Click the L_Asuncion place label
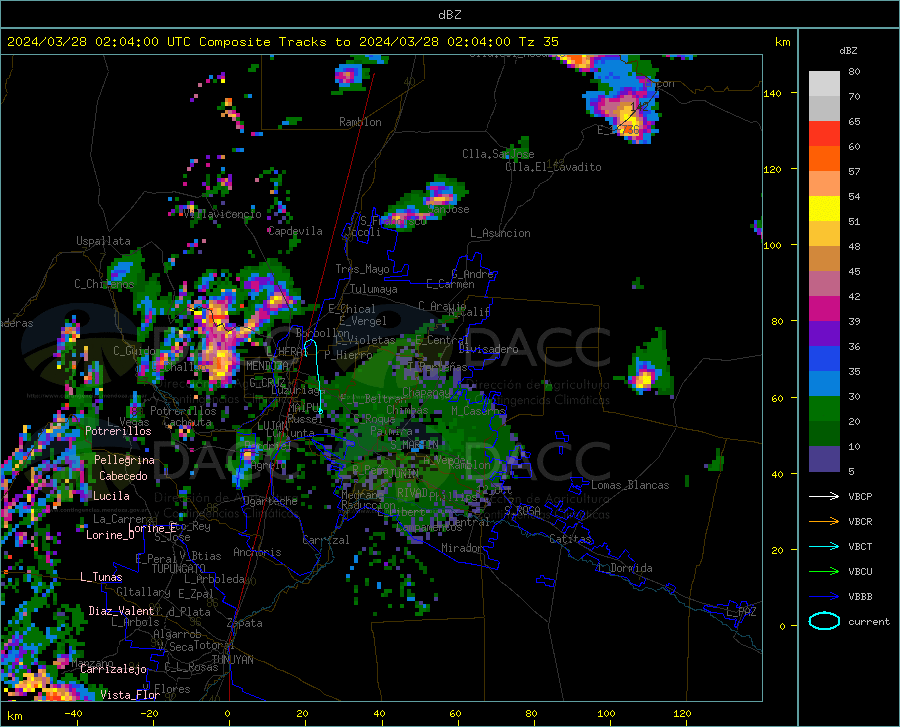 pos(500,233)
